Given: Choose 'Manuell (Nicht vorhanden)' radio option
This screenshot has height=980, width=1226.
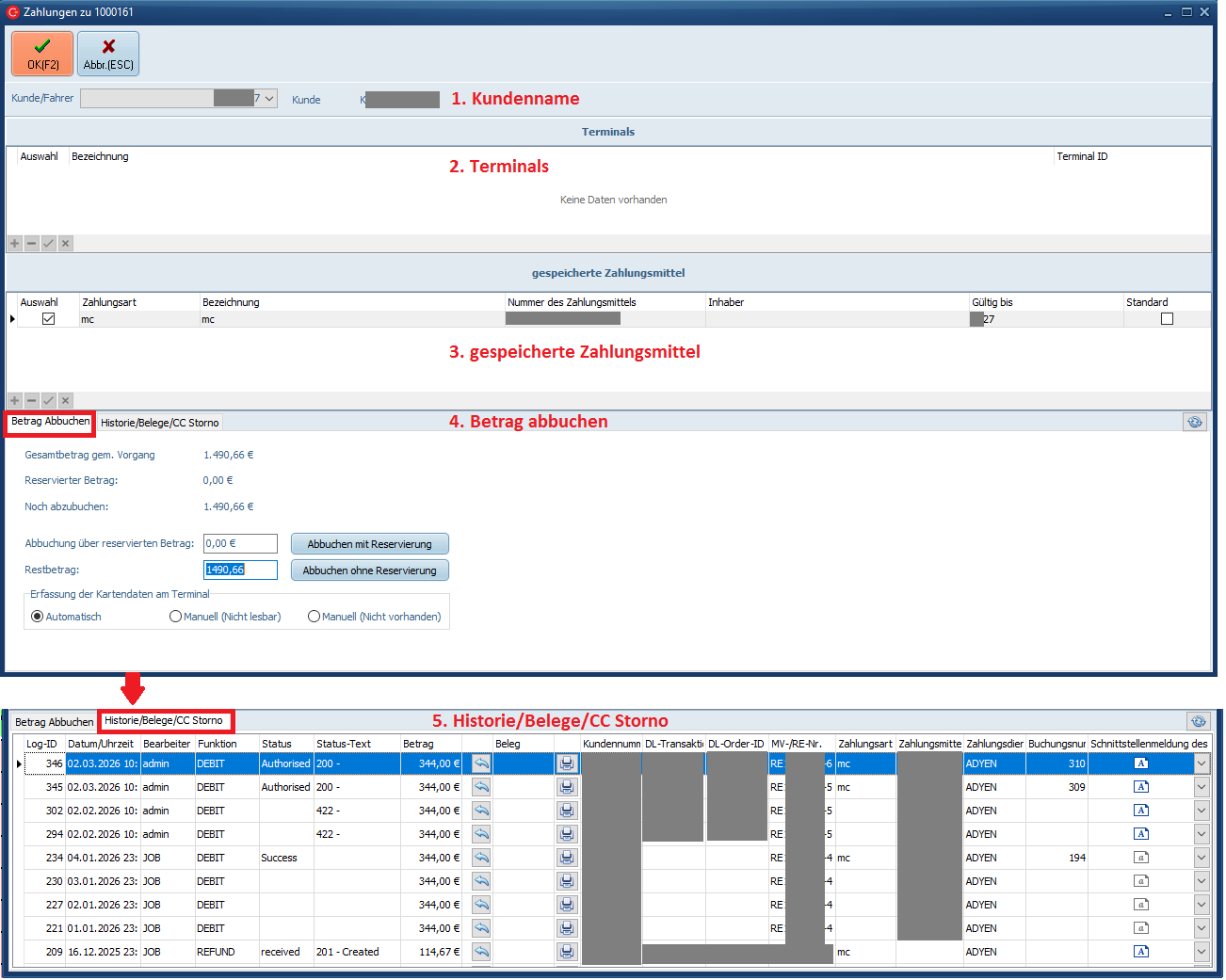Looking at the screenshot, I should tap(315, 617).
